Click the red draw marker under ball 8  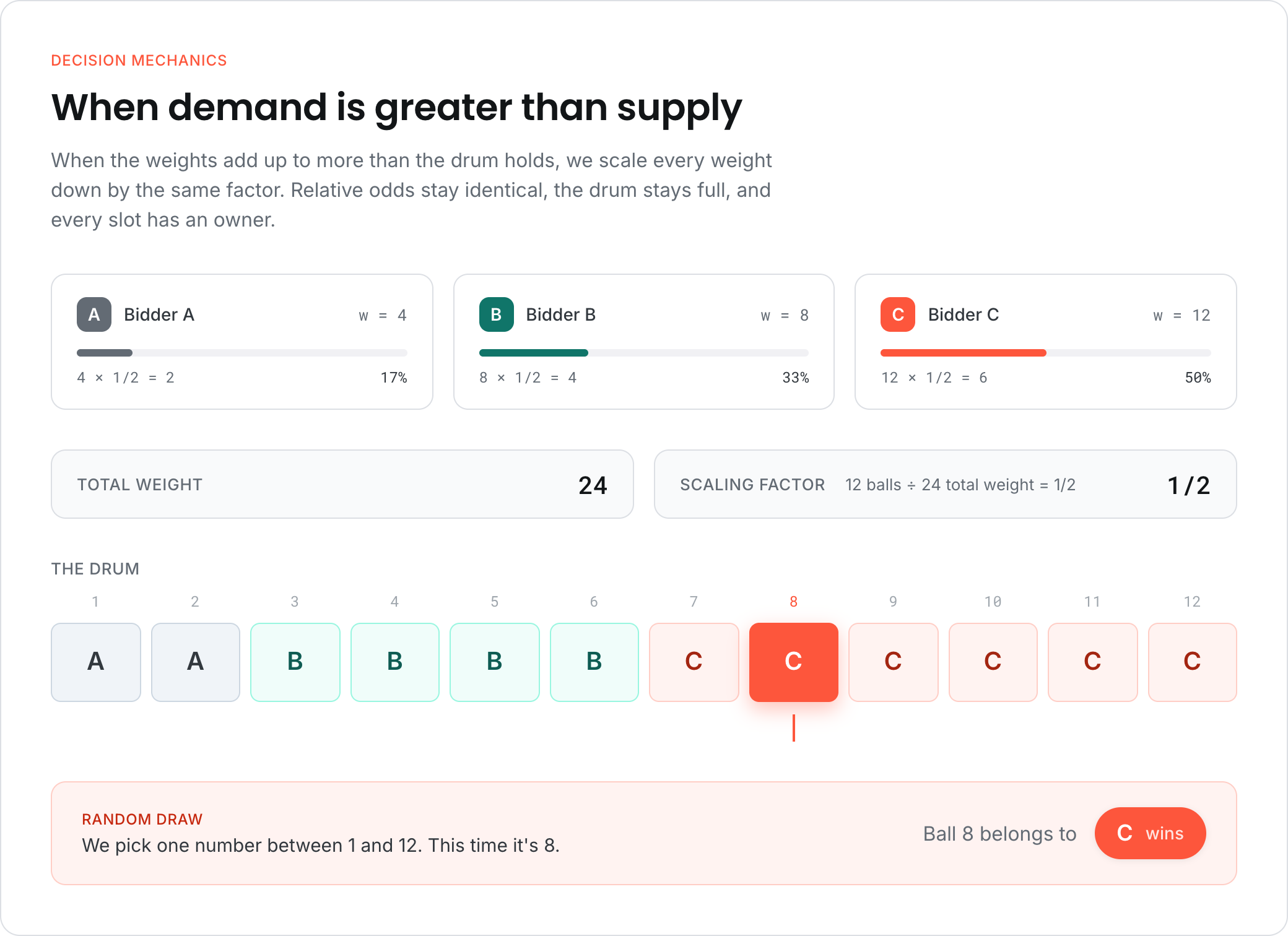click(x=793, y=728)
